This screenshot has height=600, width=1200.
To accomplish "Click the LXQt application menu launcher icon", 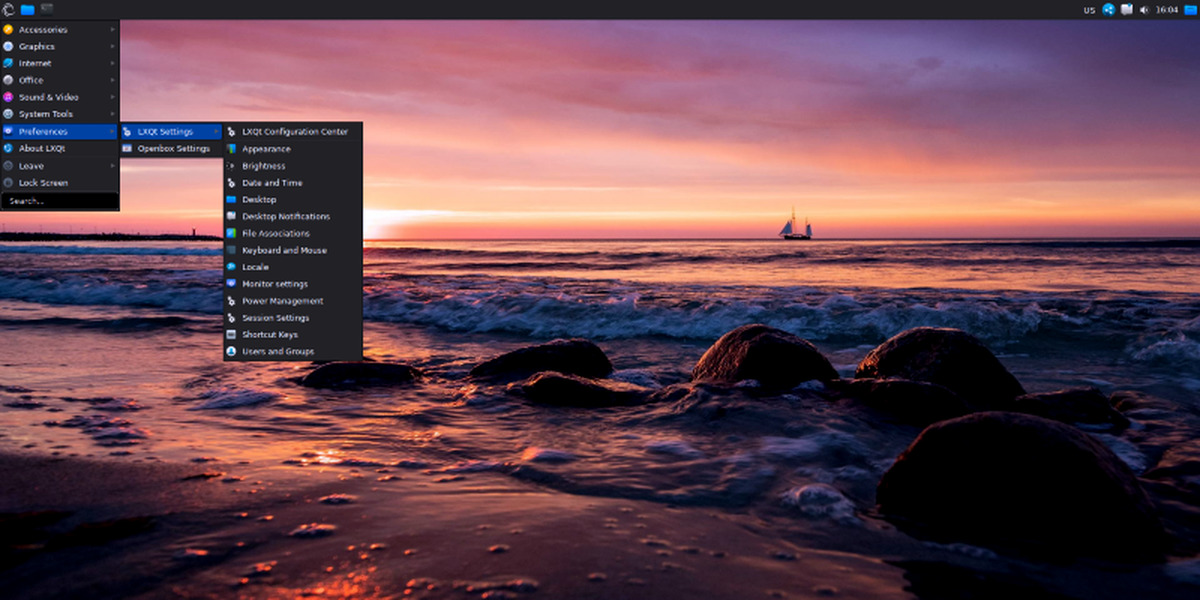I will (x=8, y=9).
